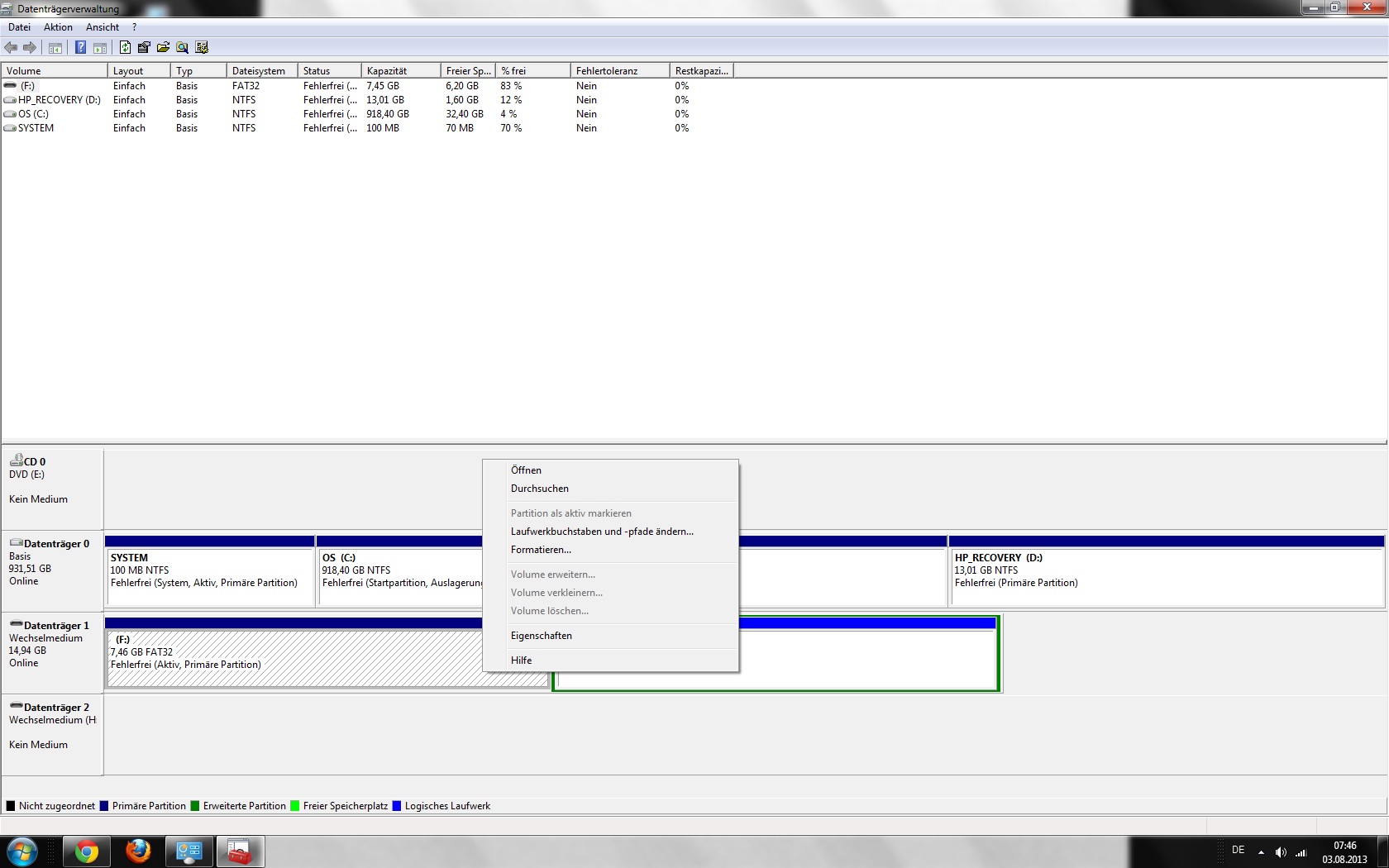Open properties via toolbar settings icon
Image resolution: width=1389 pixels, height=868 pixels.
tap(144, 48)
